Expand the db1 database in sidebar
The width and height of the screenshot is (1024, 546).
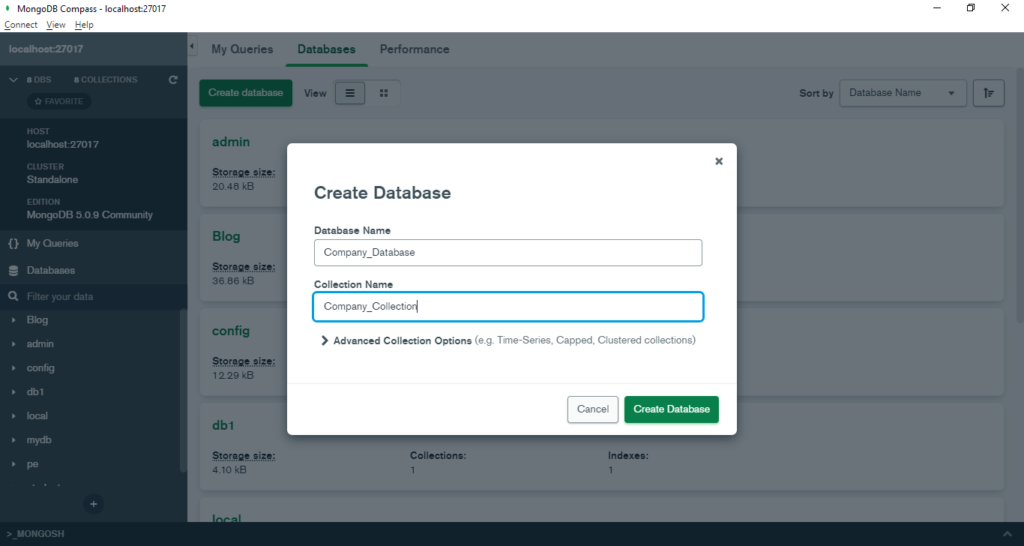[13, 392]
